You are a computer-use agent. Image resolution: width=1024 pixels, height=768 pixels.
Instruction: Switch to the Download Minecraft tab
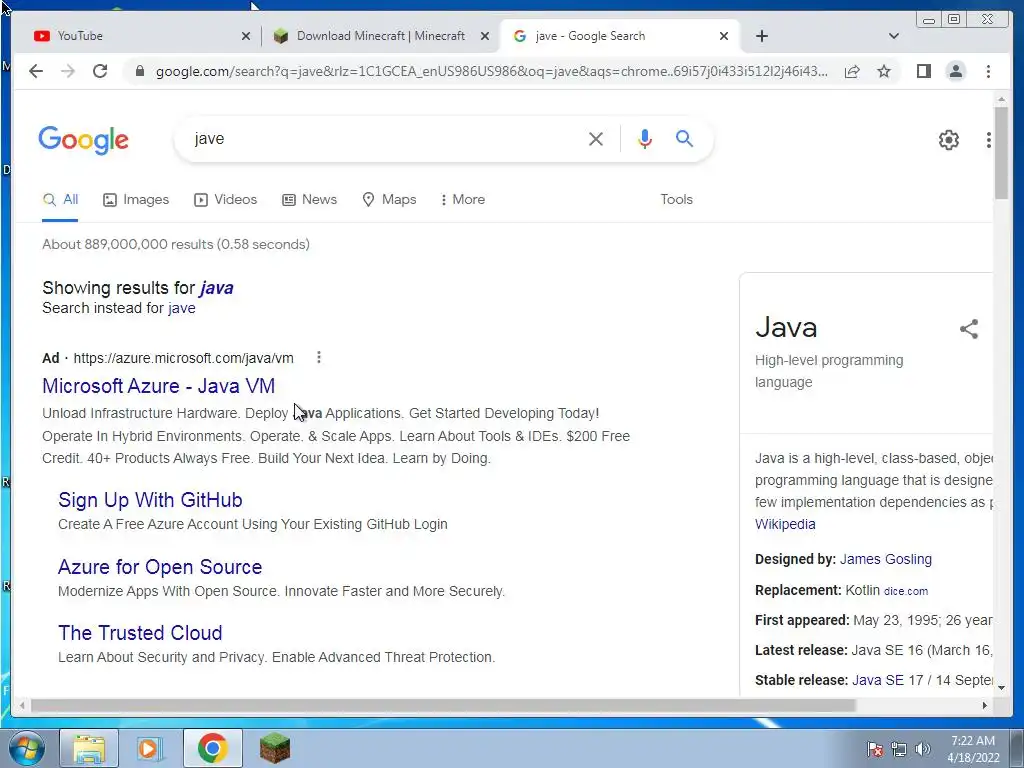click(381, 36)
